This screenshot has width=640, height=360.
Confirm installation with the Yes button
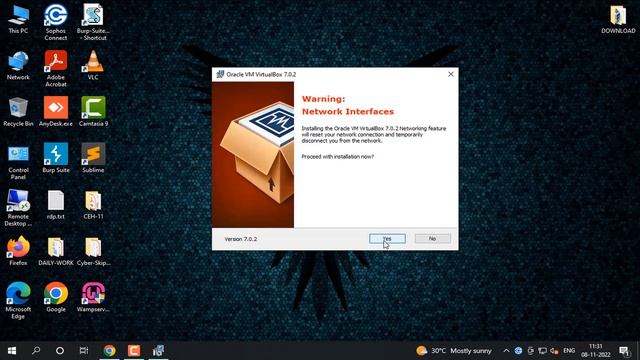387,238
